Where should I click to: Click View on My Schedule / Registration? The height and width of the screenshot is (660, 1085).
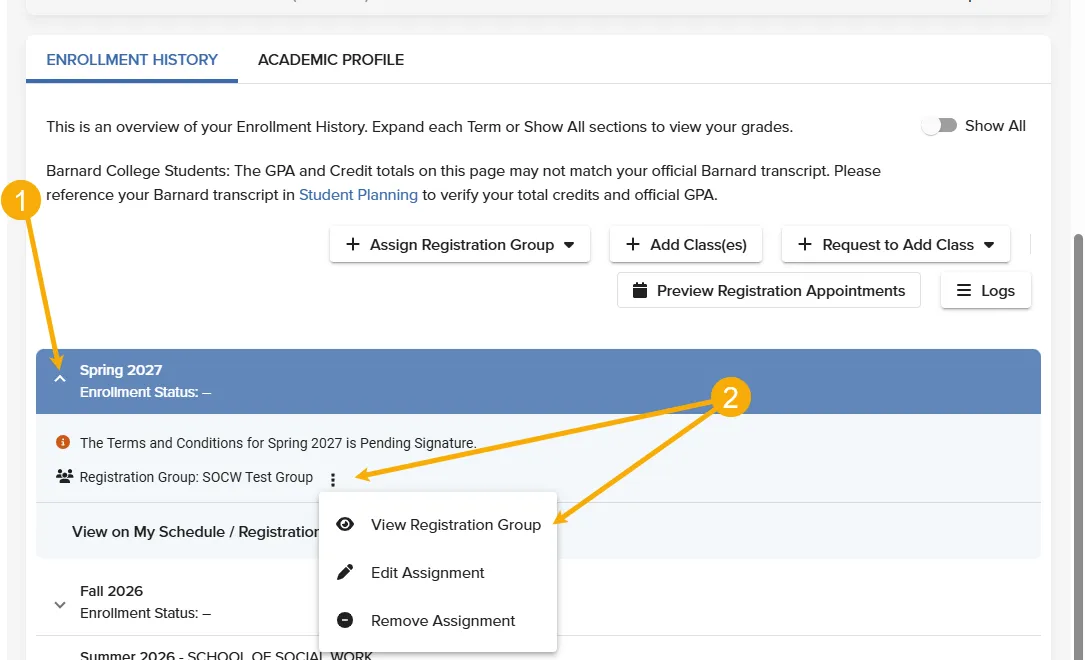coord(195,532)
